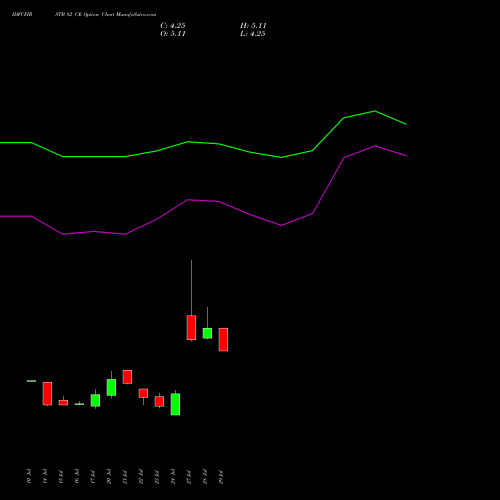Viewport: 500px width, 500px height.
Task: Click the high value H: 5.11
Action: click(x=253, y=26)
